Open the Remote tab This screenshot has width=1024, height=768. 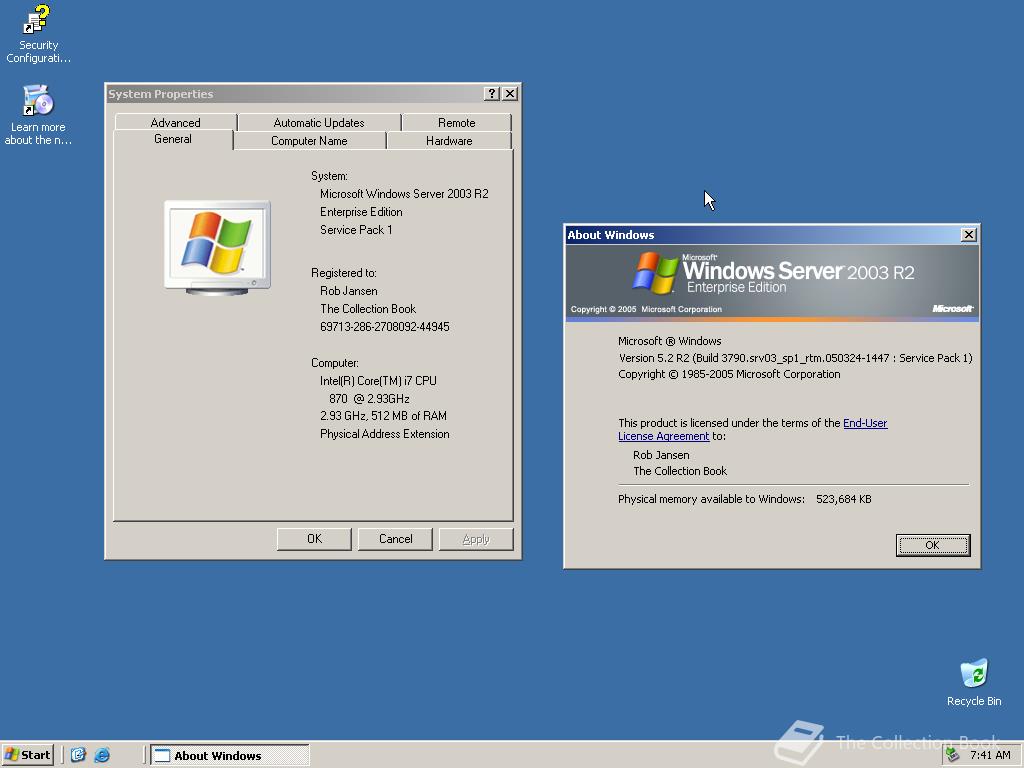[456, 123]
